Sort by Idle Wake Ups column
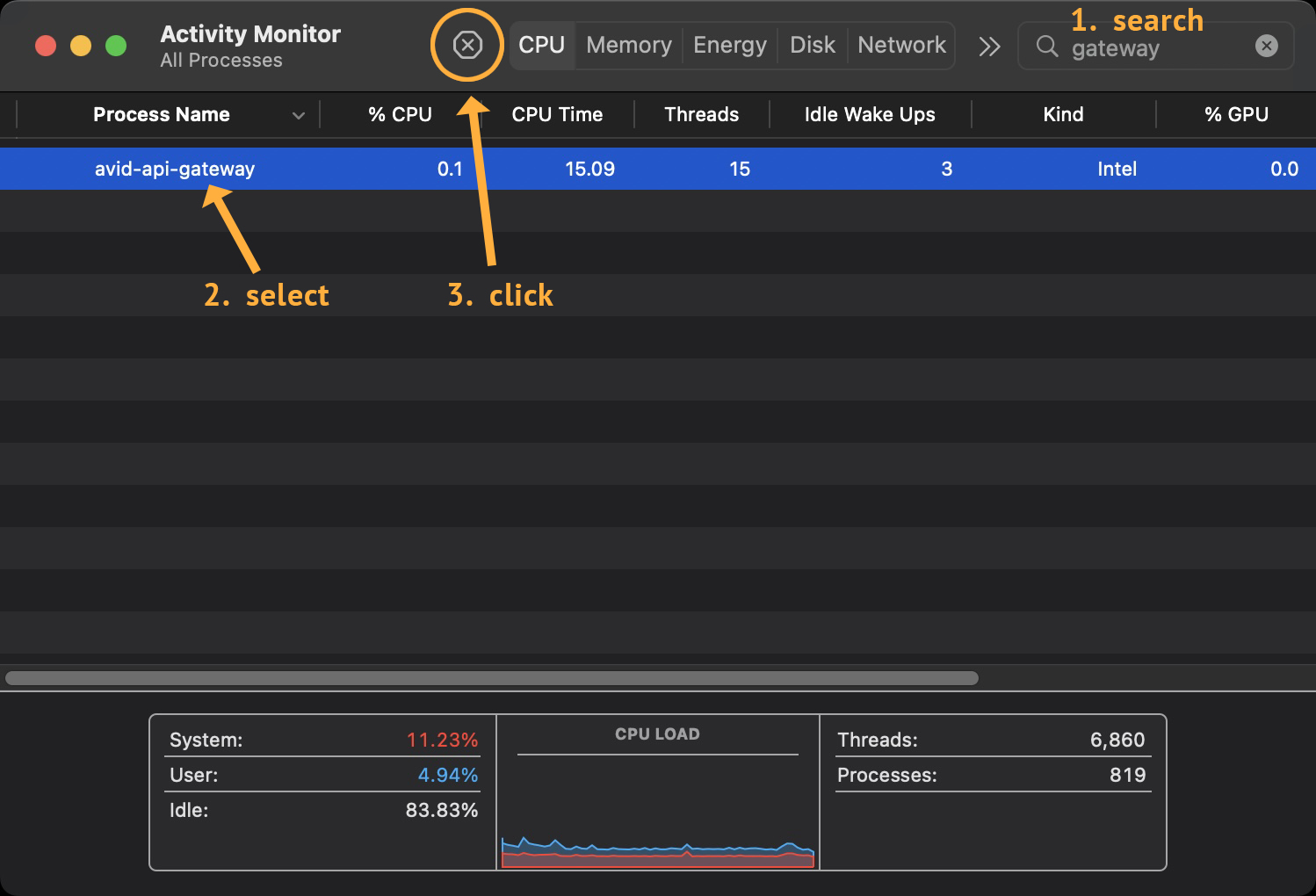This screenshot has width=1316, height=896. click(870, 114)
